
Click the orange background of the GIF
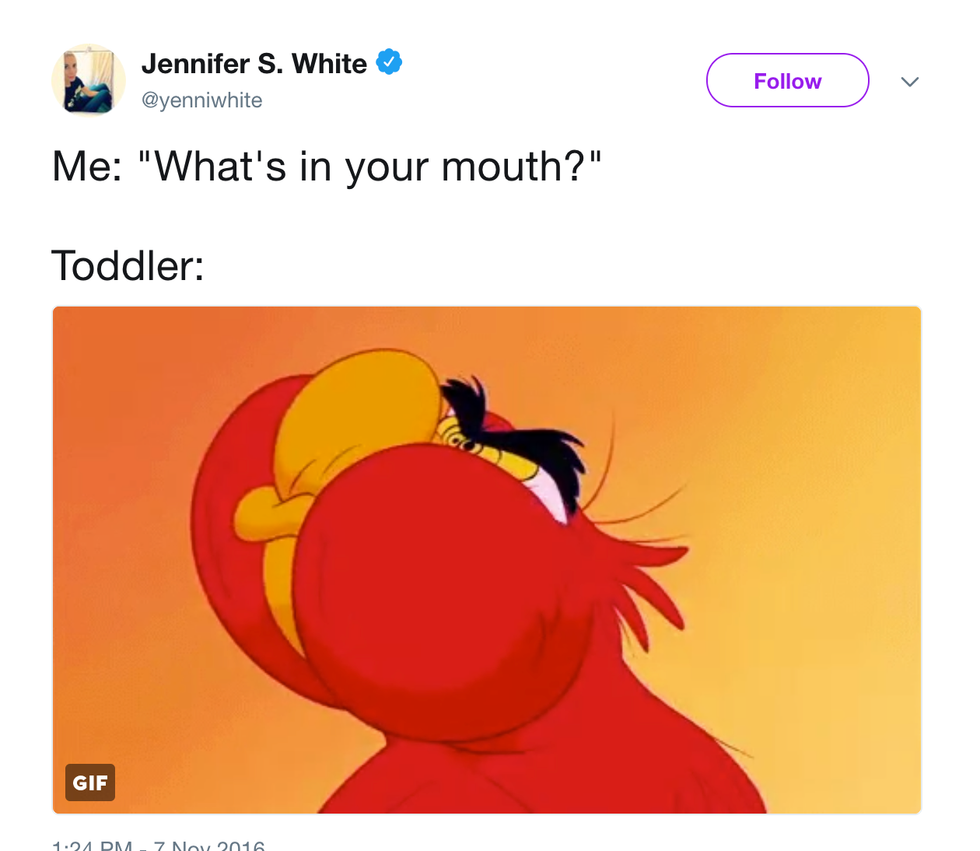coord(812,437)
